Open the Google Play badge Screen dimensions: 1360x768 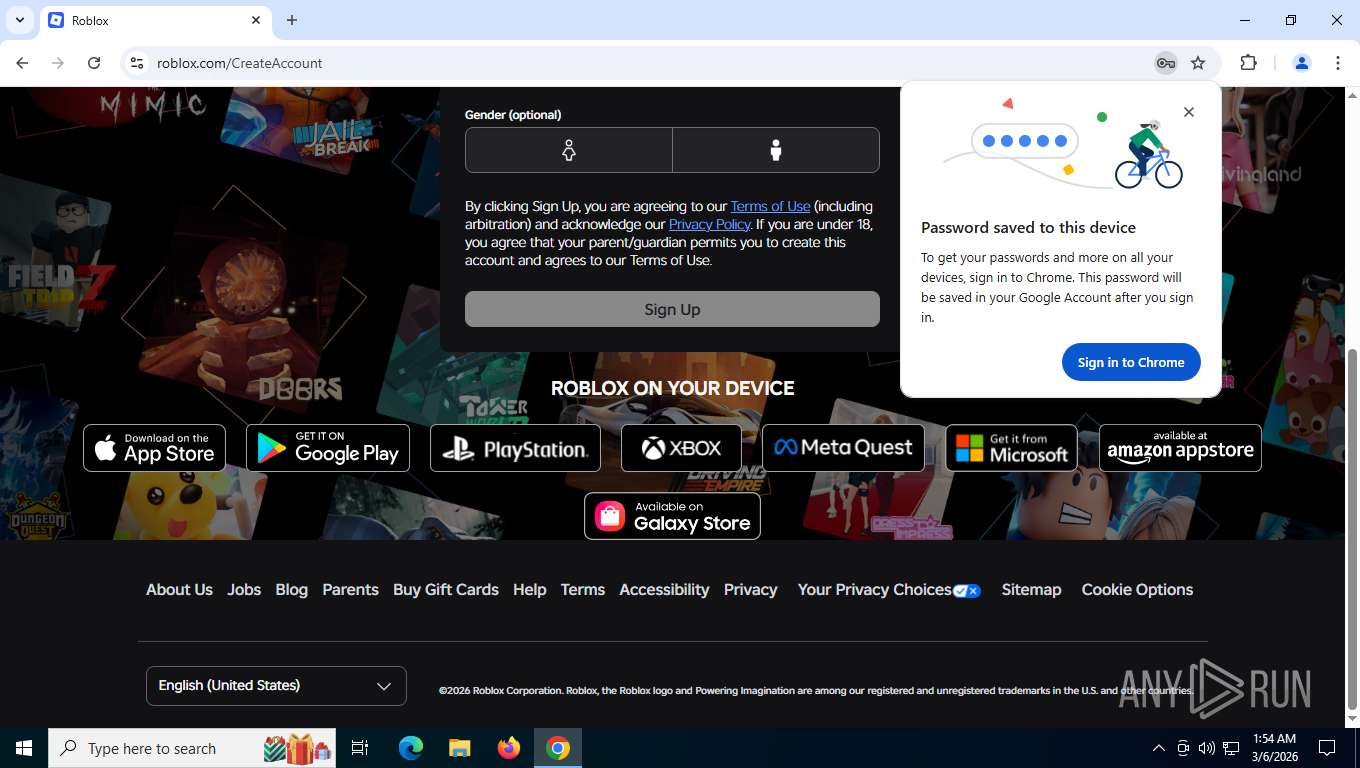(x=328, y=448)
